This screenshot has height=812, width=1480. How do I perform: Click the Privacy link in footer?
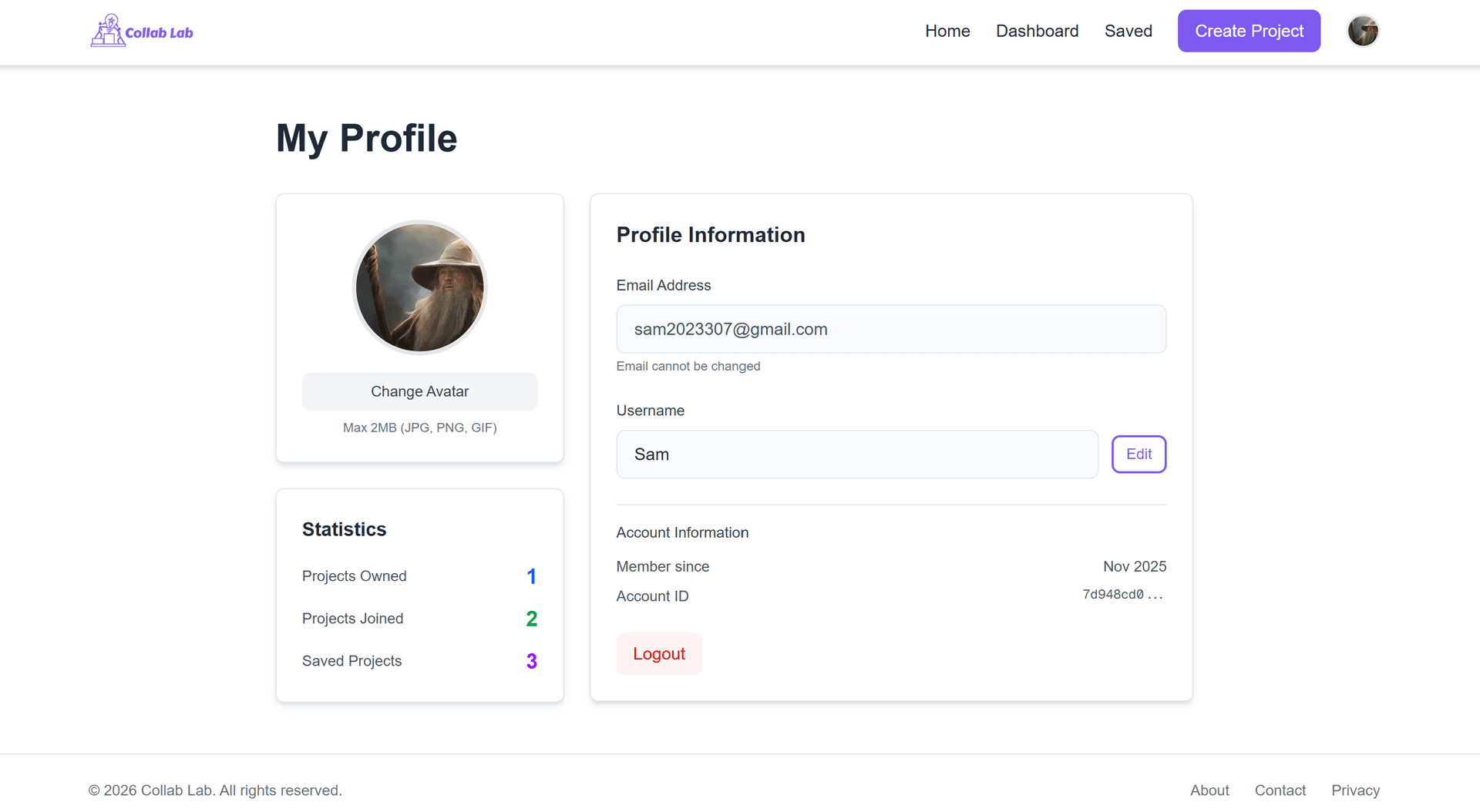(1355, 790)
